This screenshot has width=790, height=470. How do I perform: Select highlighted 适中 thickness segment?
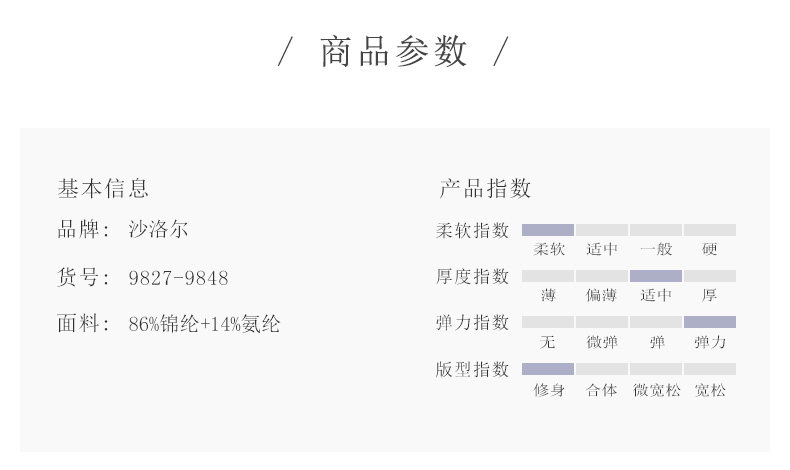[656, 276]
